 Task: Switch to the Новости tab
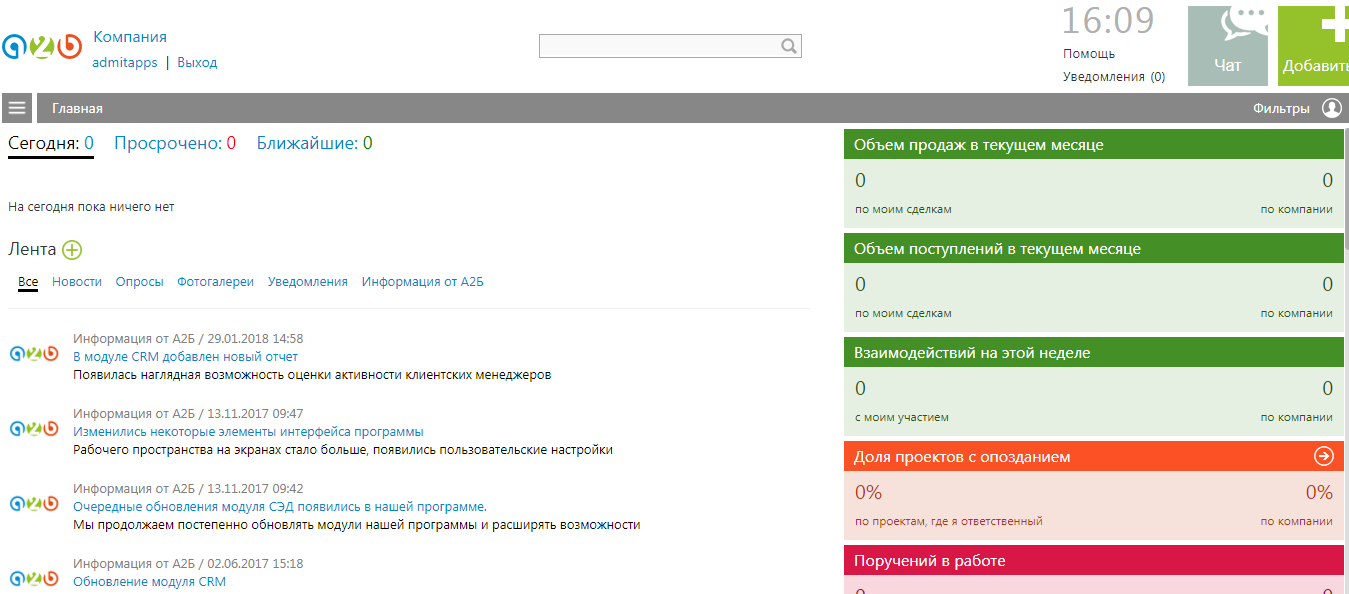[77, 281]
